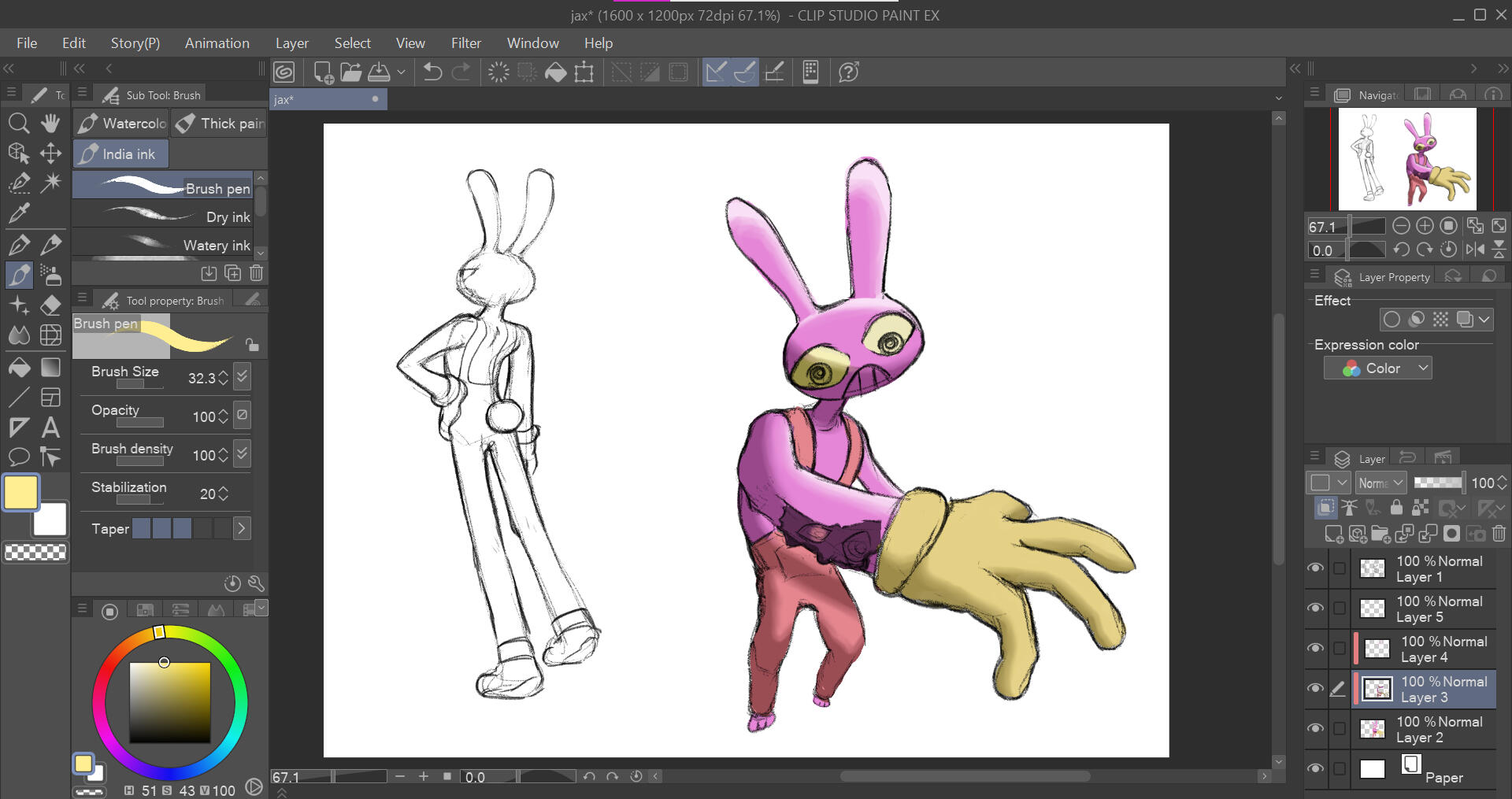The image size is (1512, 799).
Task: Expand the Taper settings arrow
Action: click(x=242, y=528)
